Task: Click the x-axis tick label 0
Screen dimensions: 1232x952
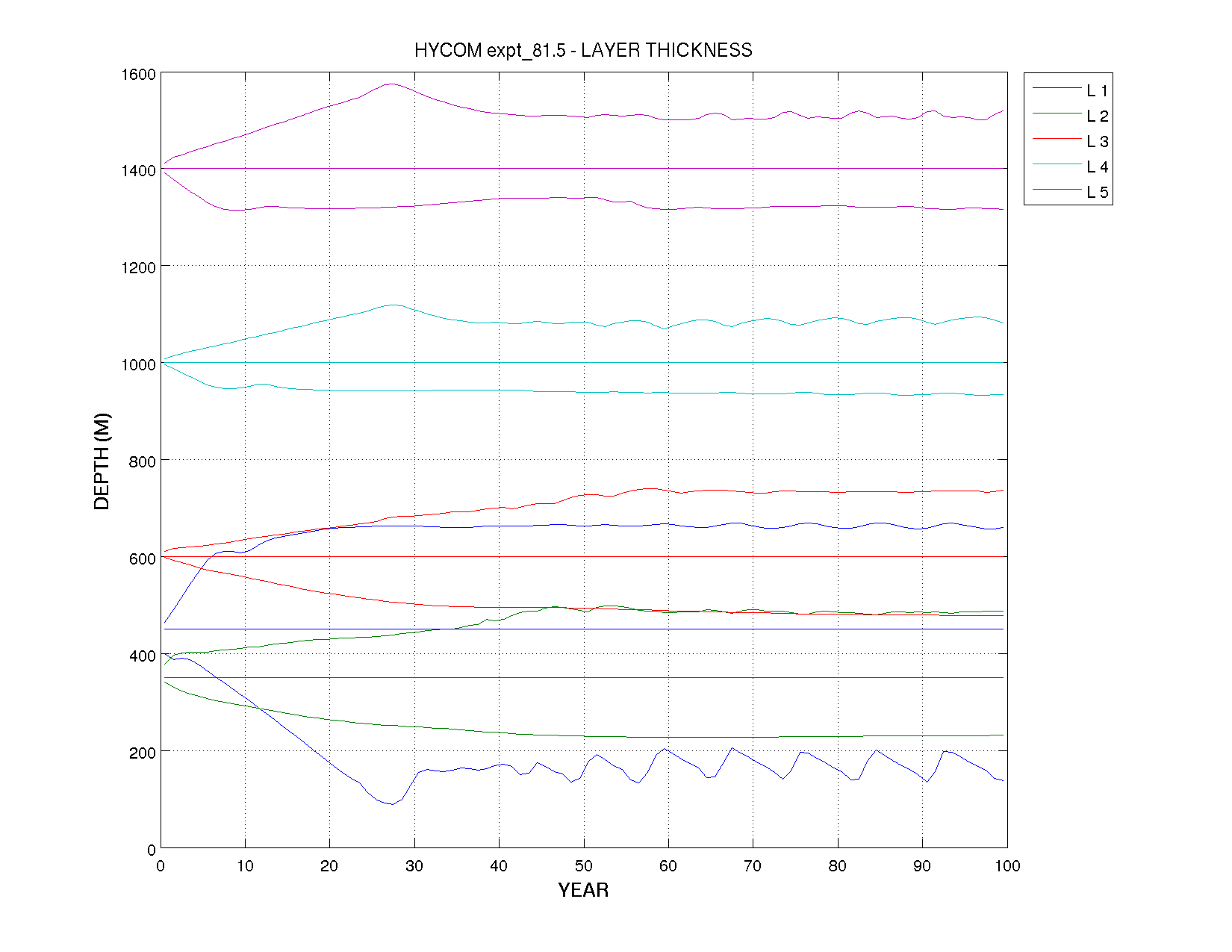Action: 161,866
